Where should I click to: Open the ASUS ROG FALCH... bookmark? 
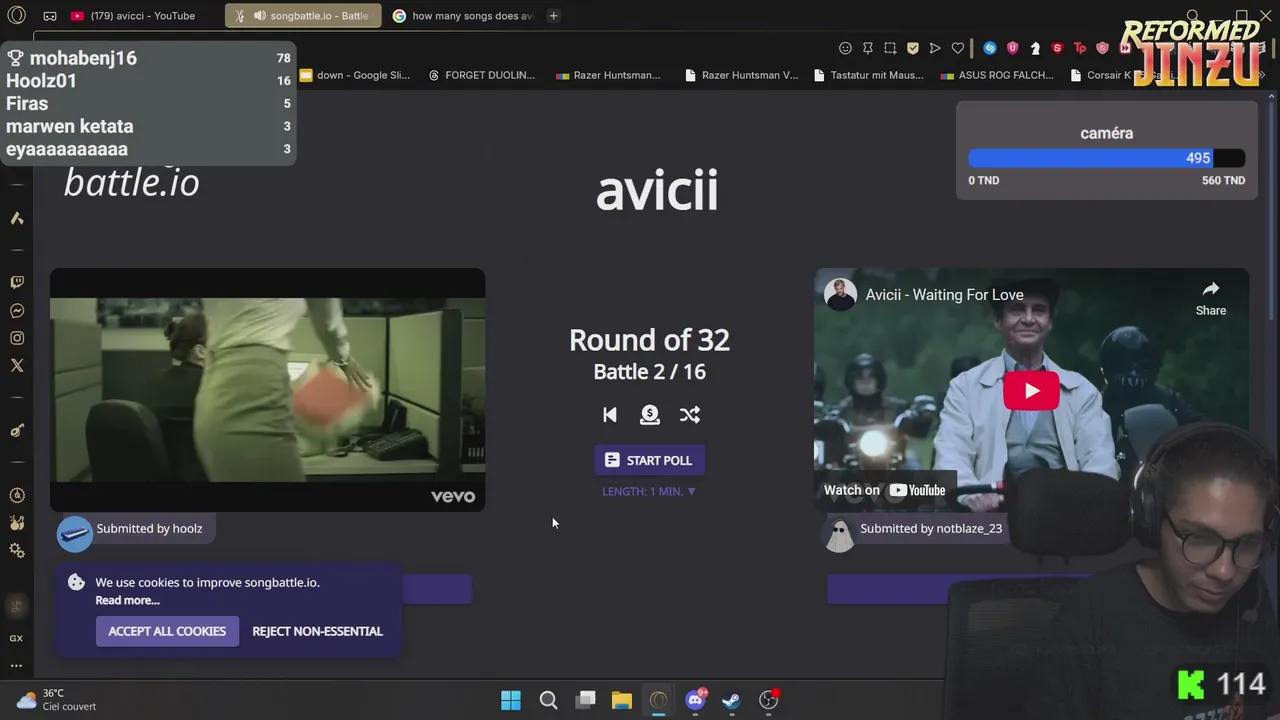pyautogui.click(x=997, y=75)
